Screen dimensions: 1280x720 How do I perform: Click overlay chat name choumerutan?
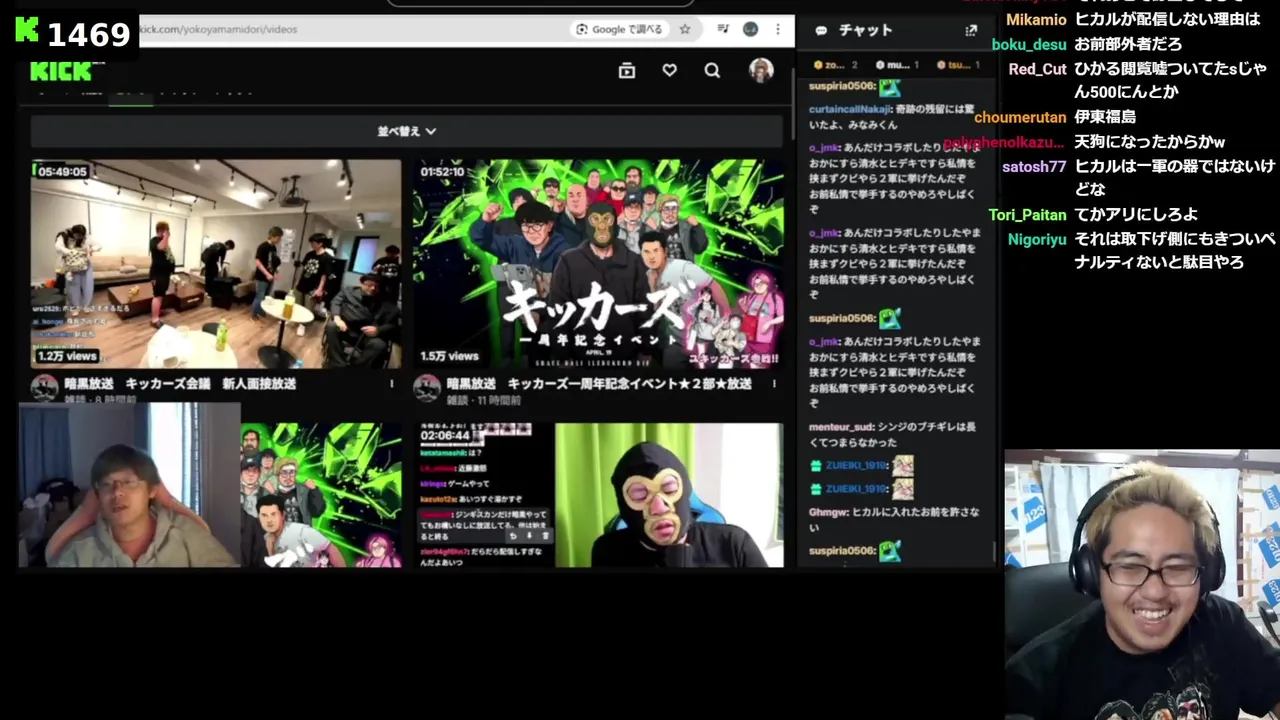[x=1021, y=117]
